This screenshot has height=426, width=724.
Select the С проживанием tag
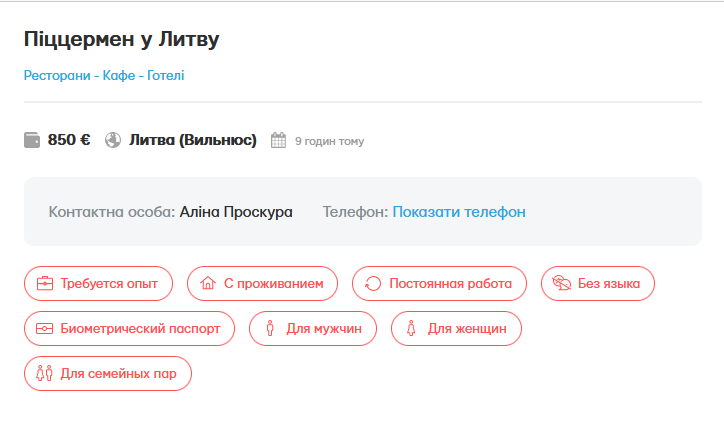(262, 284)
